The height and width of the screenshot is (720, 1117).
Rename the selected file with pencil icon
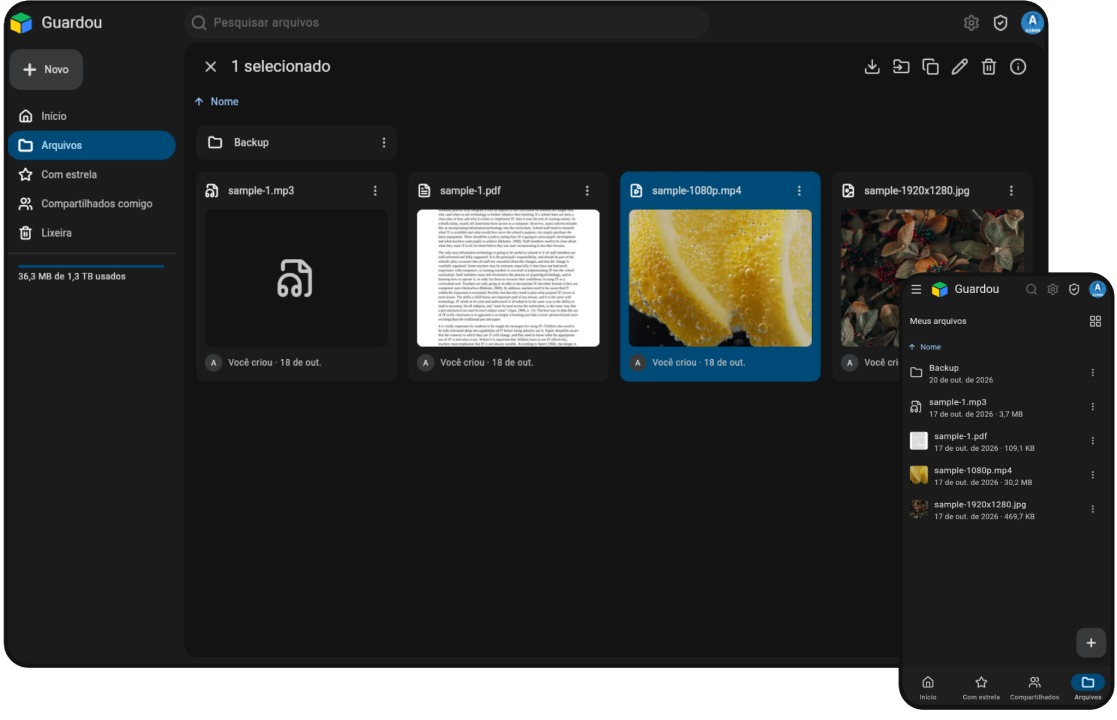point(960,66)
